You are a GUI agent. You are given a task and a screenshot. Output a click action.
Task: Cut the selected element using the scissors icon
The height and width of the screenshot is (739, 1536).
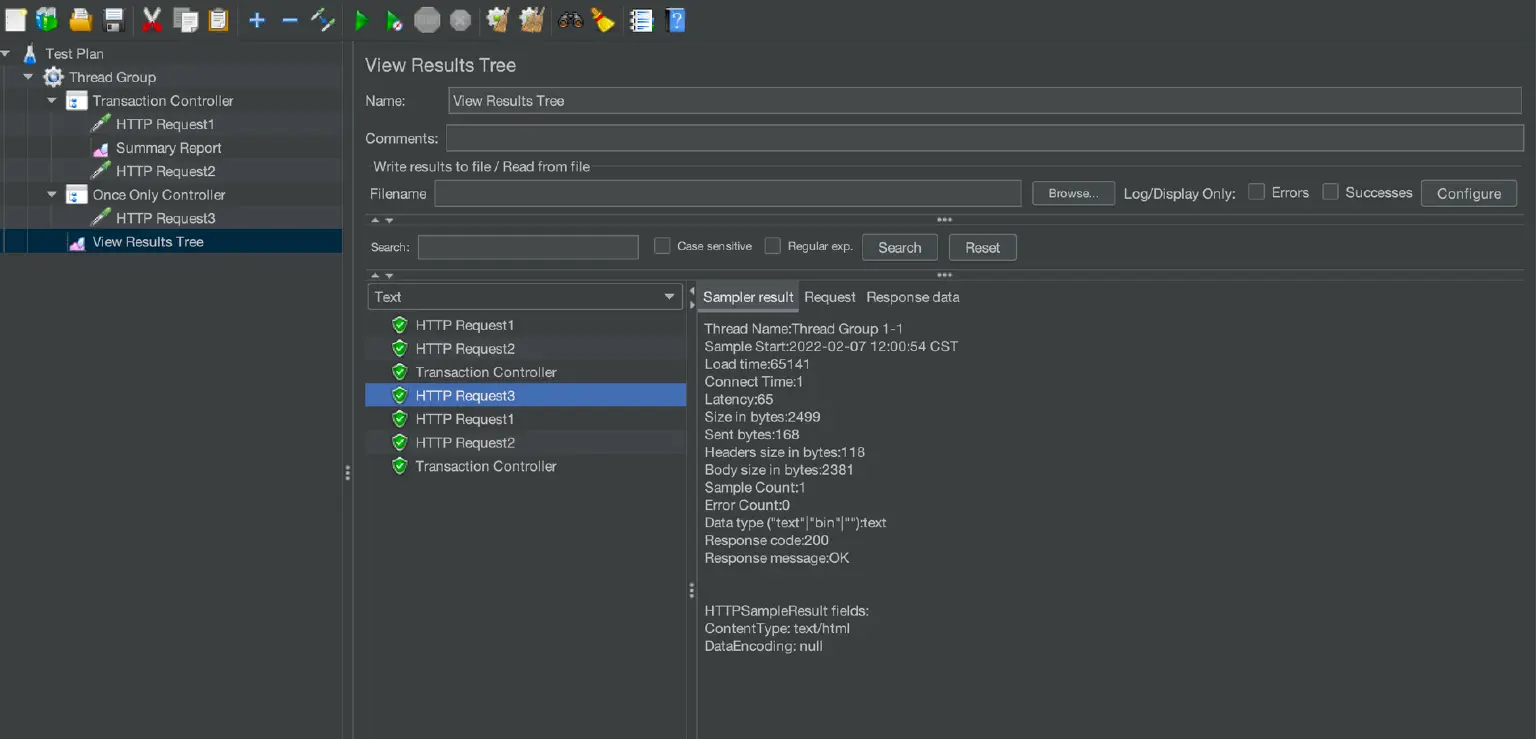(152, 19)
